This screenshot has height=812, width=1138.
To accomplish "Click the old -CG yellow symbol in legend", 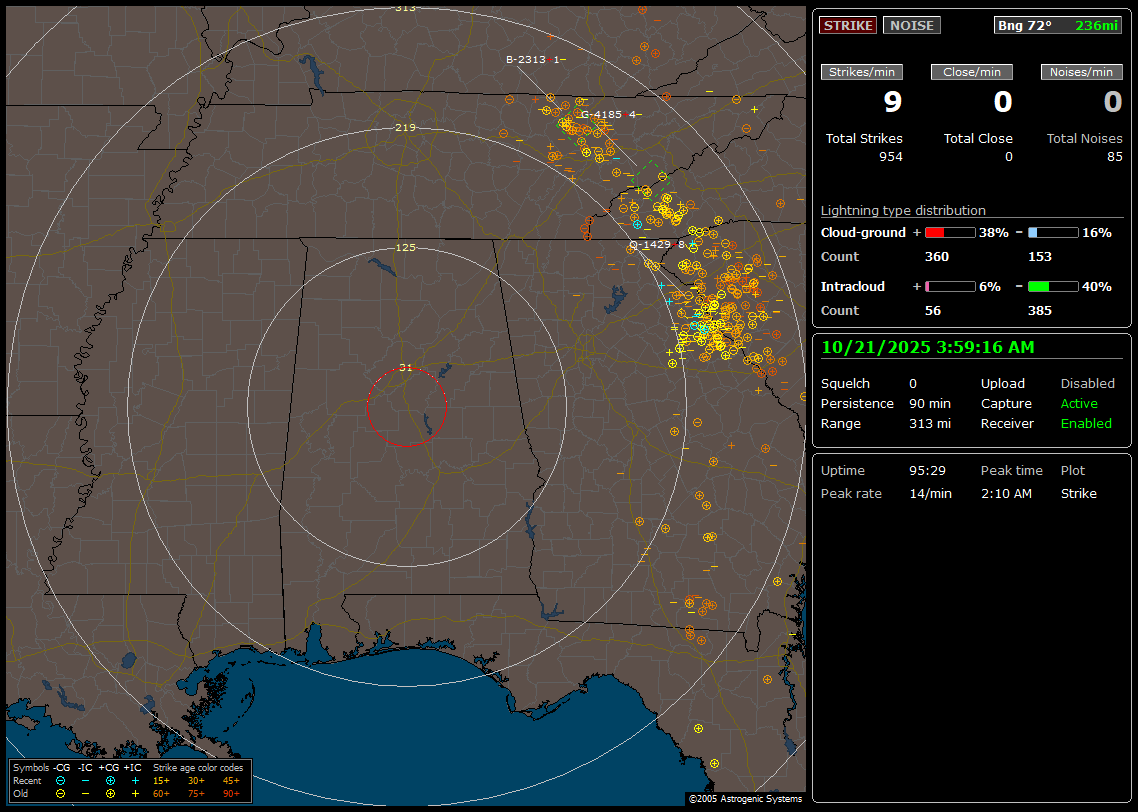I will coord(60,793).
